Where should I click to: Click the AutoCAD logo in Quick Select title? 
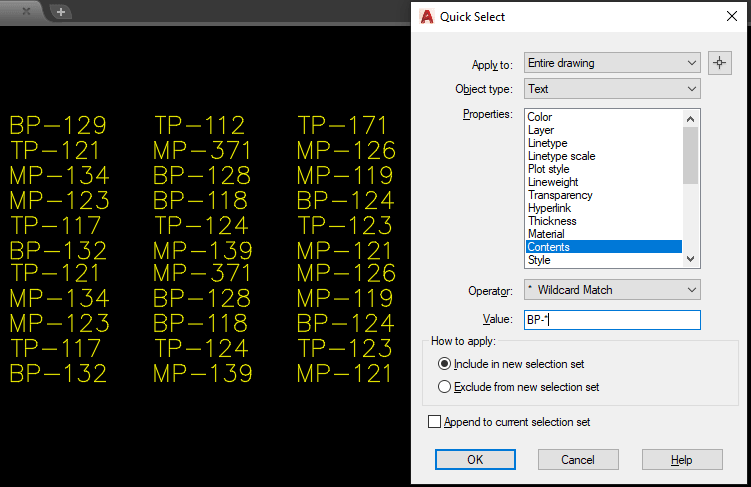pyautogui.click(x=426, y=17)
